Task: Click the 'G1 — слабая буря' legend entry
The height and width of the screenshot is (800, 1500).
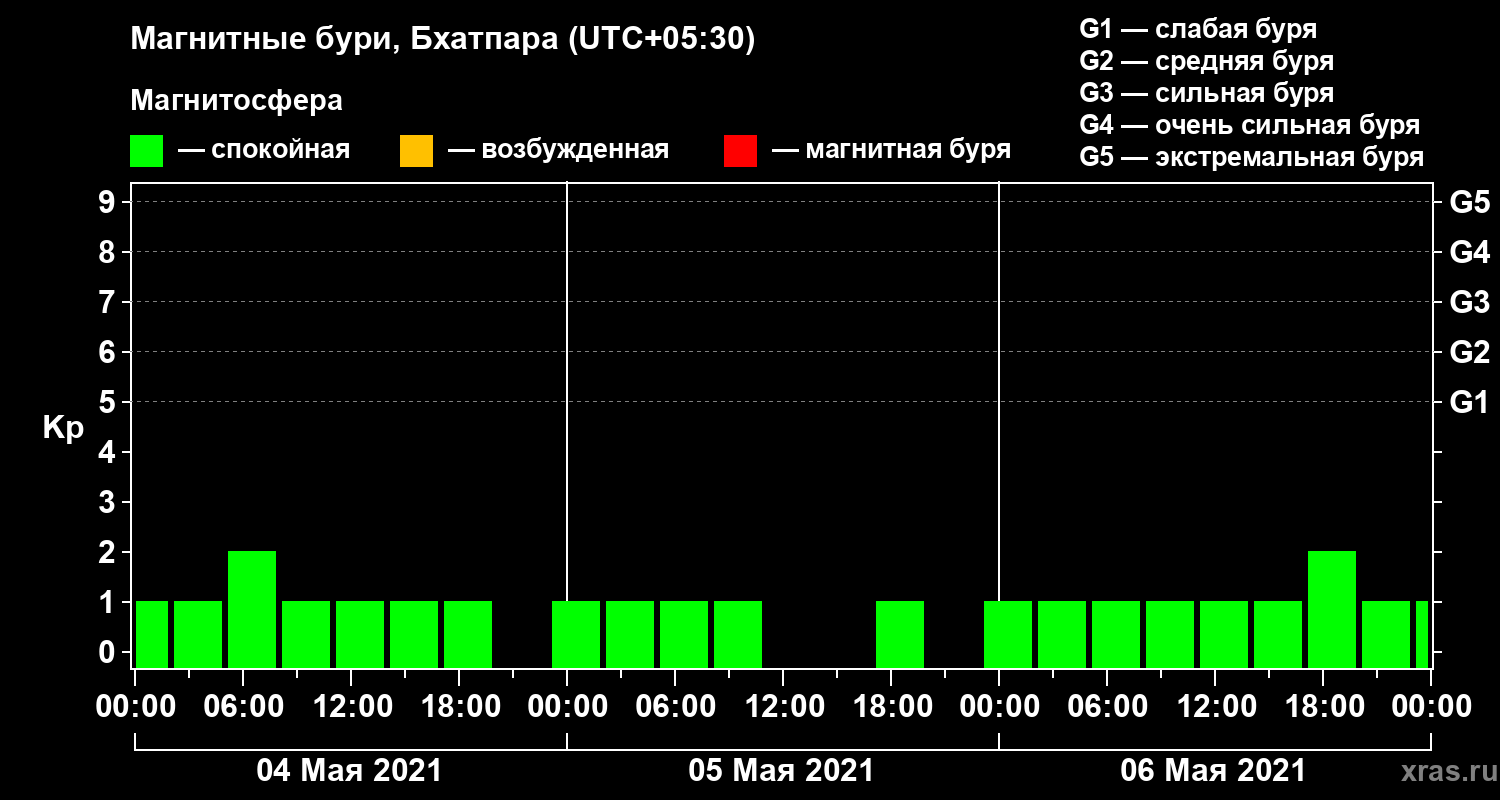Action: click(1198, 29)
